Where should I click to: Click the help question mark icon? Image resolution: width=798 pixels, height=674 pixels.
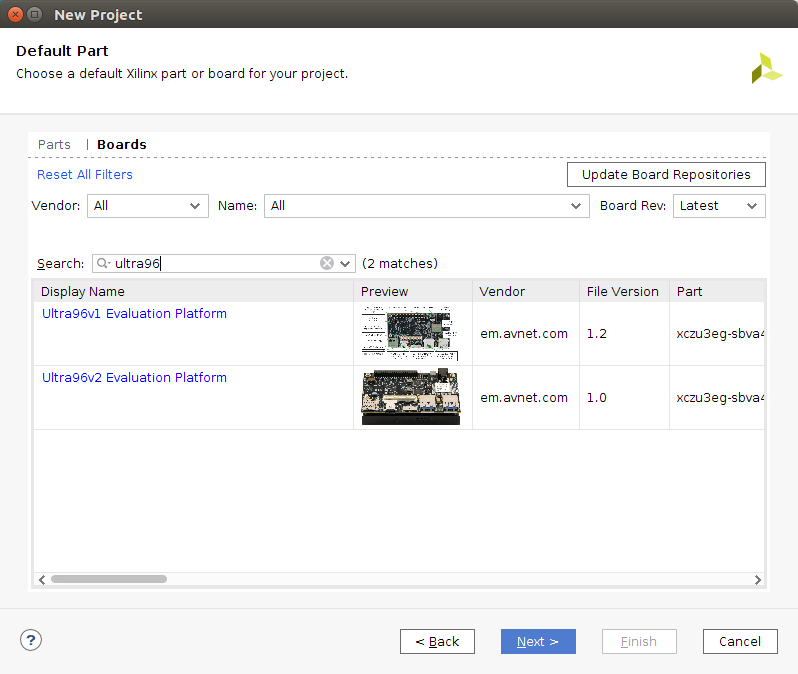point(31,640)
